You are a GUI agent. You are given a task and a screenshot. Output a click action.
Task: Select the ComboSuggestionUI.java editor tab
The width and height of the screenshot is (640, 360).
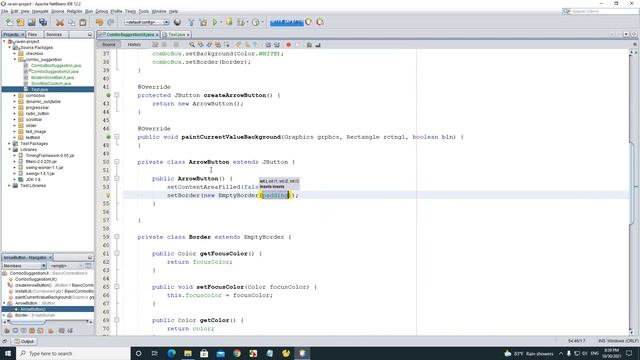point(129,35)
